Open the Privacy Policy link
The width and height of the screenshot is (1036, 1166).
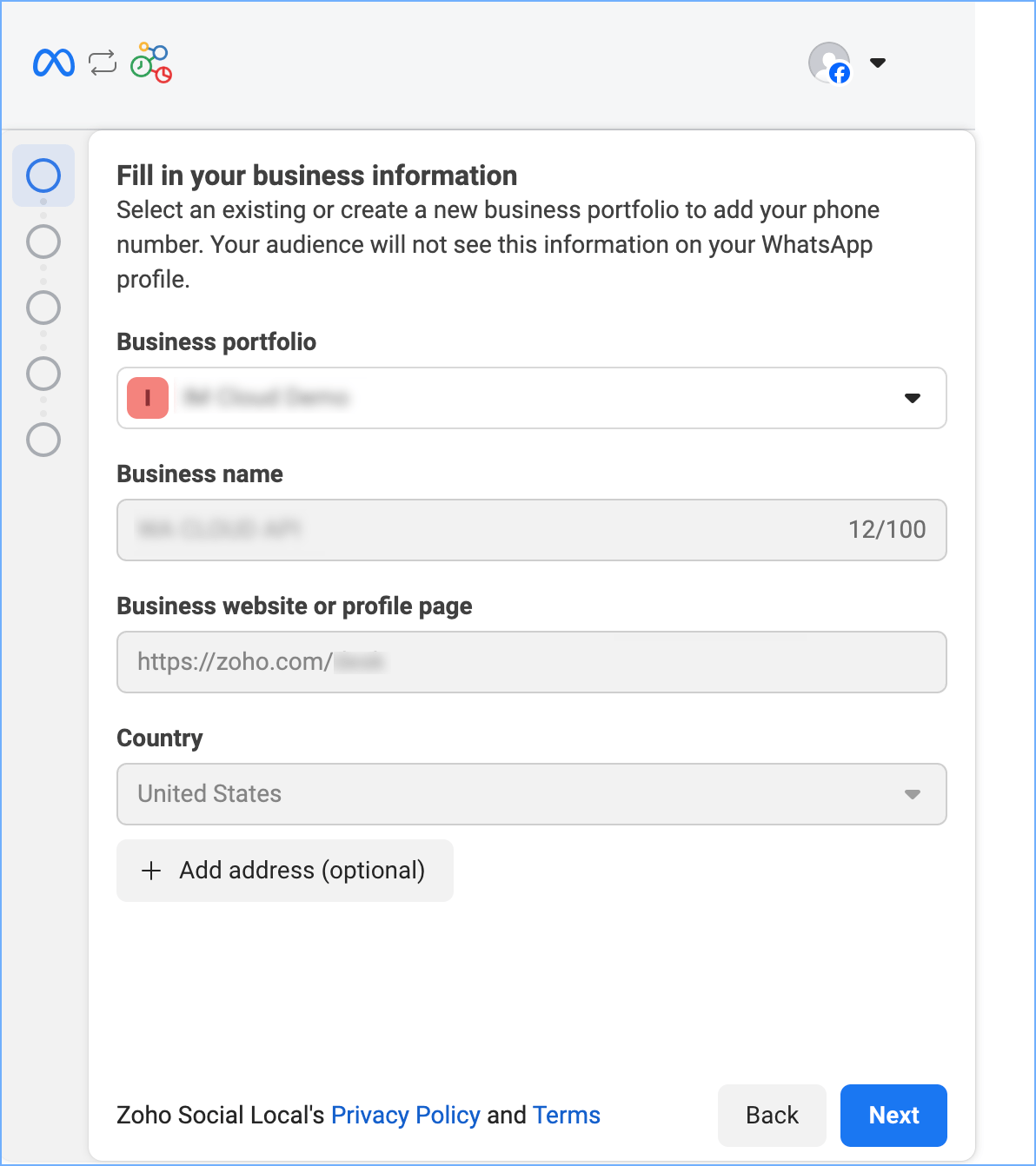405,1115
